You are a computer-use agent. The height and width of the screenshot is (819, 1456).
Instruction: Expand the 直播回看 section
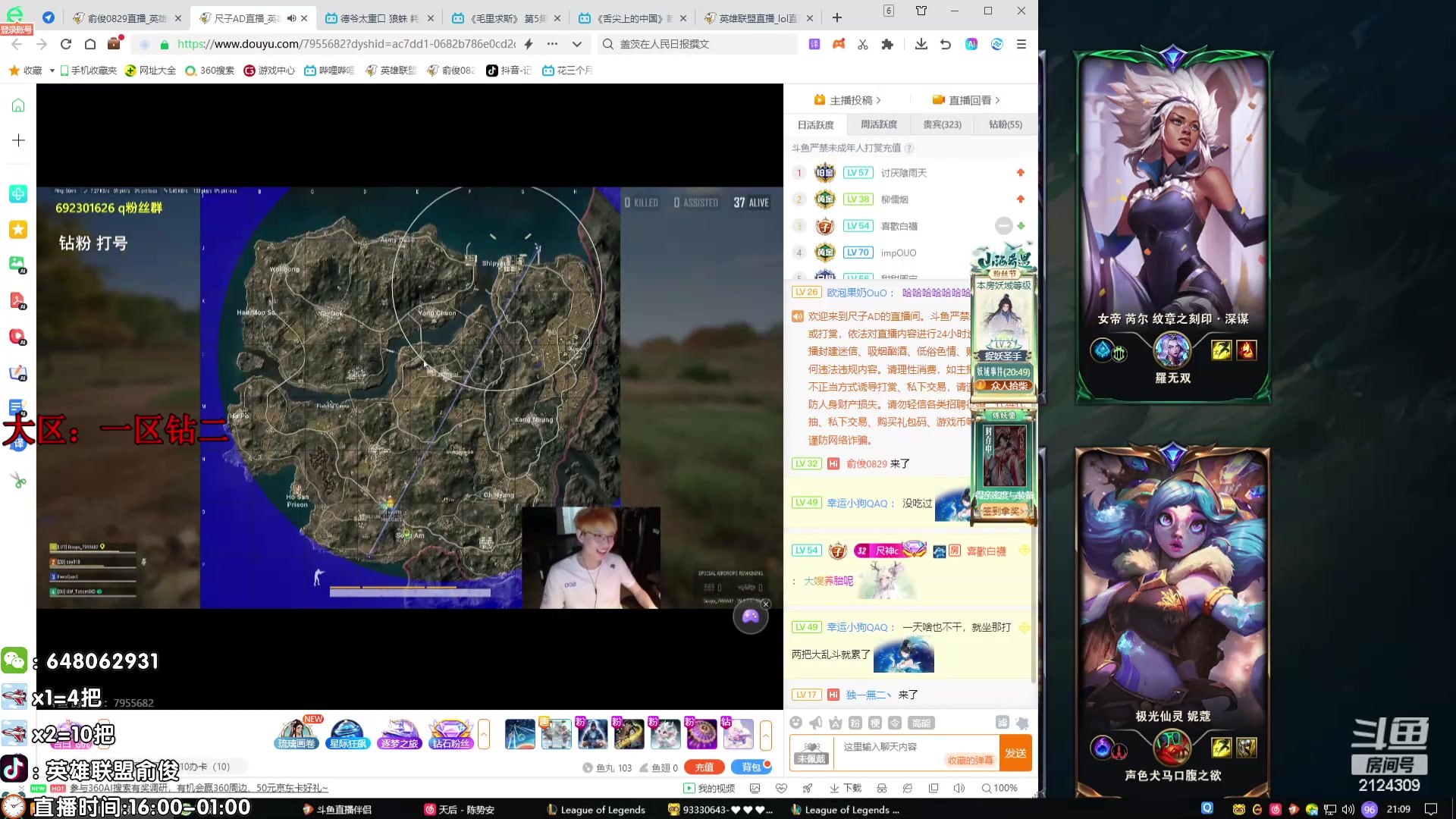[966, 100]
